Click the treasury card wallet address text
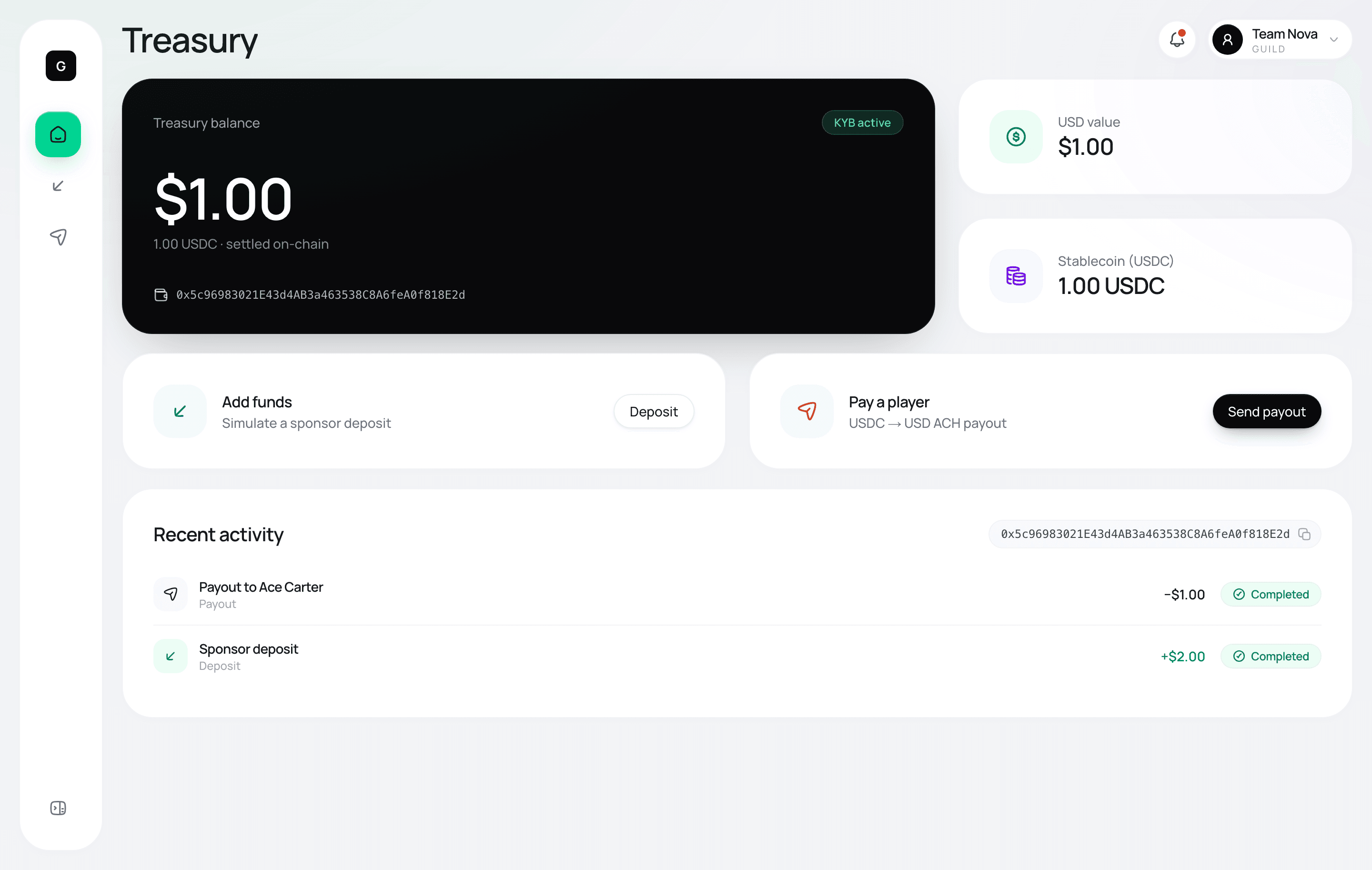This screenshot has width=1372, height=870. [x=320, y=294]
